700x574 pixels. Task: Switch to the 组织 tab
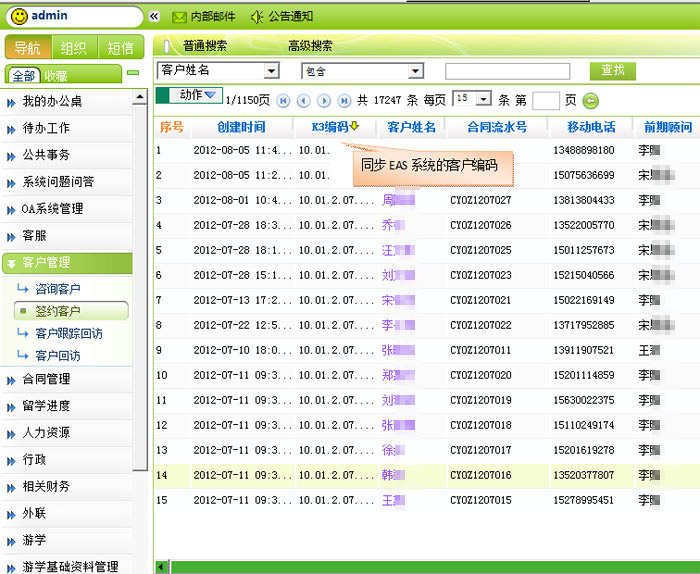coord(75,47)
